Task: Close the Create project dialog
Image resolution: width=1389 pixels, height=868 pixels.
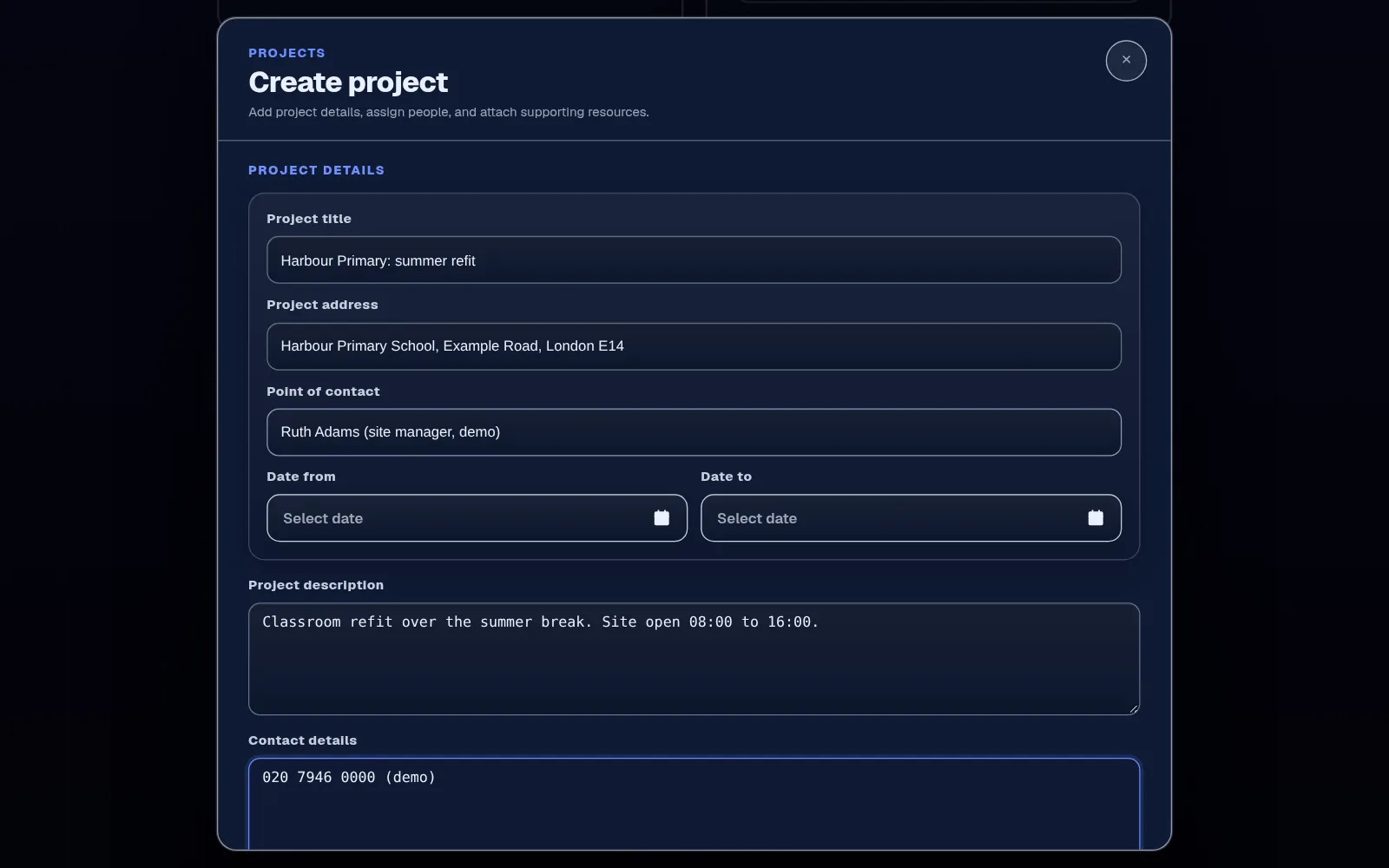Action: point(1126,61)
